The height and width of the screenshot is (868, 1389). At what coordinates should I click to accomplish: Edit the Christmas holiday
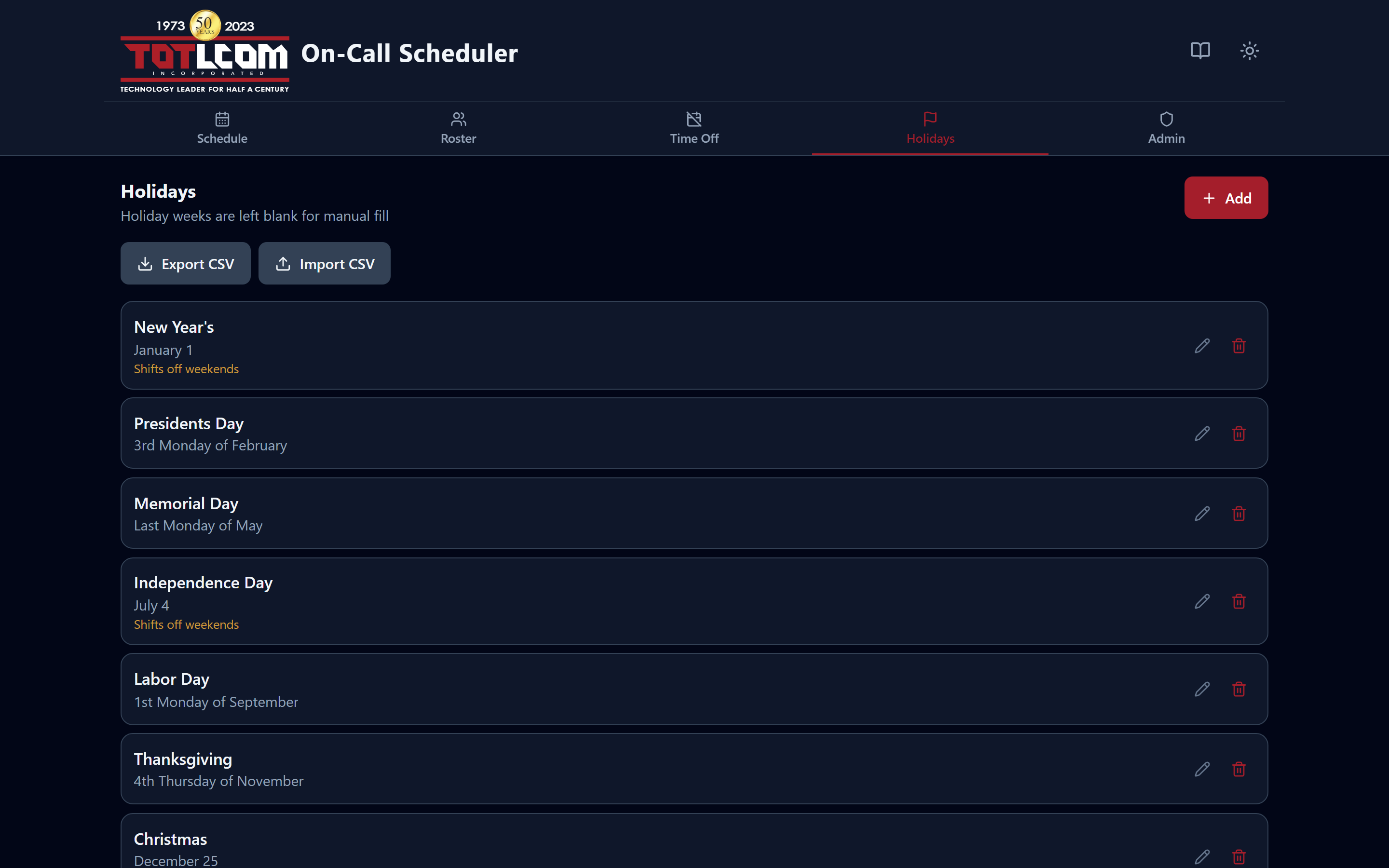pyautogui.click(x=1202, y=856)
